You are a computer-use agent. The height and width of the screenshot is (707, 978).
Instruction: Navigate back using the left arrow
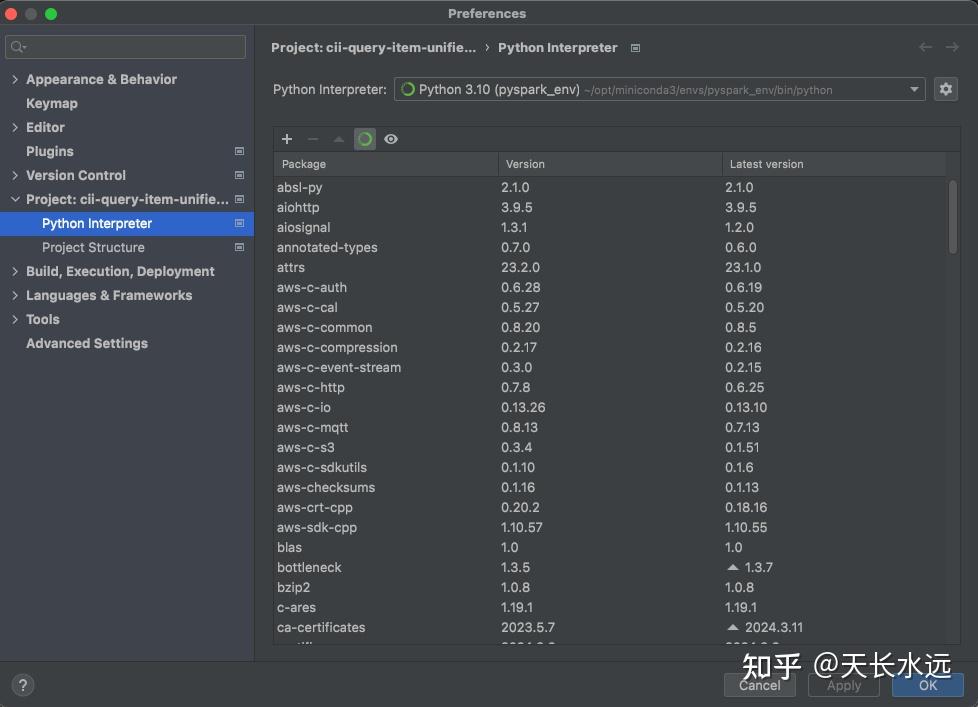925,47
